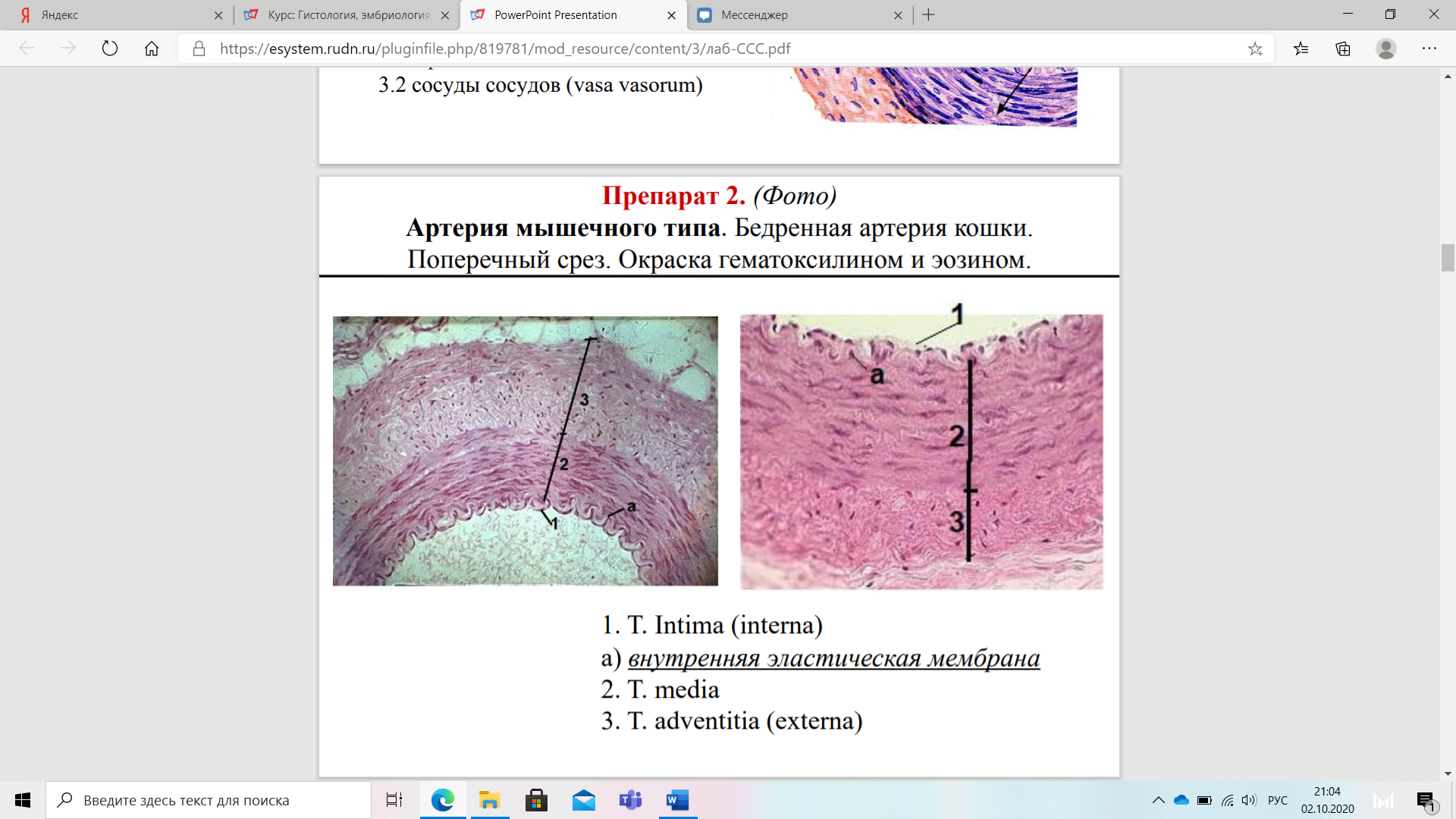Close the Курс: Гистология tab
The height and width of the screenshot is (819, 1456).
pyautogui.click(x=445, y=15)
